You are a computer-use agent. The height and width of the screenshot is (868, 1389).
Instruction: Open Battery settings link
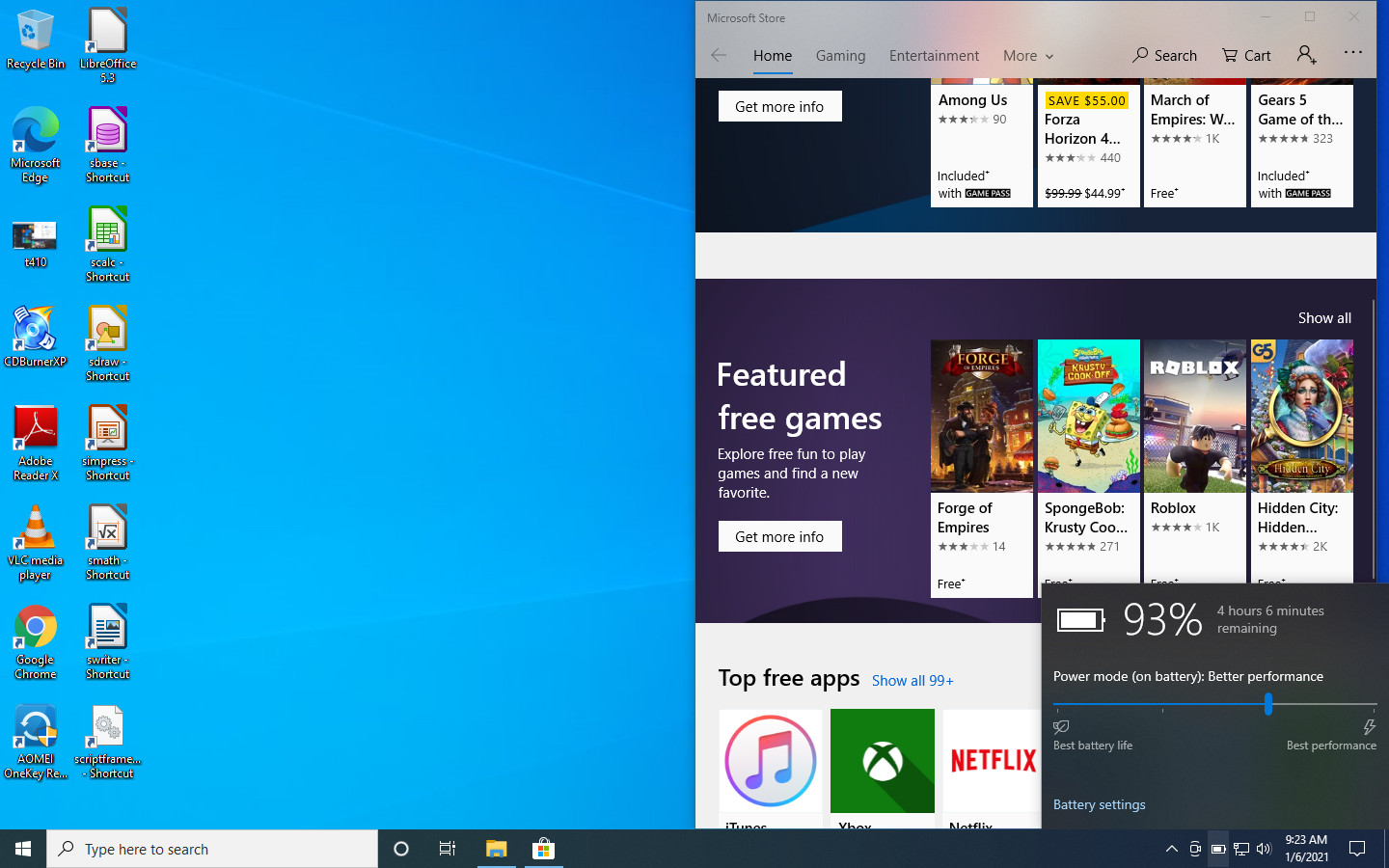point(1099,804)
